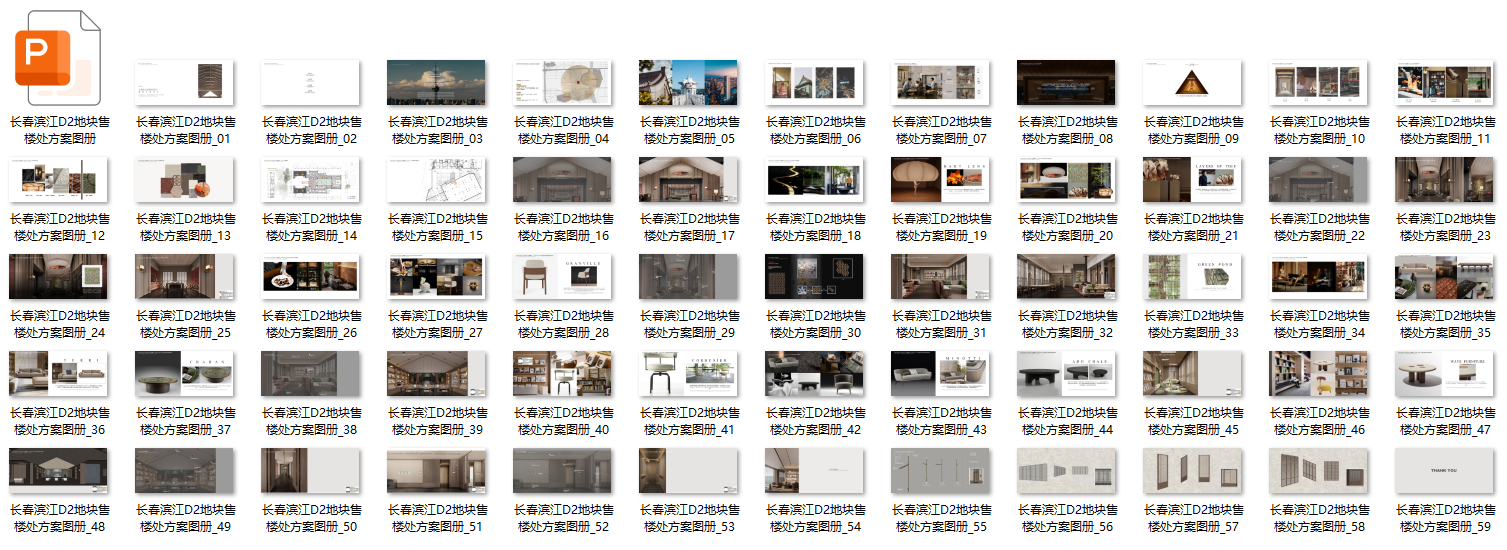Select thumbnail image 楼处方案图册_37

pos(184,373)
